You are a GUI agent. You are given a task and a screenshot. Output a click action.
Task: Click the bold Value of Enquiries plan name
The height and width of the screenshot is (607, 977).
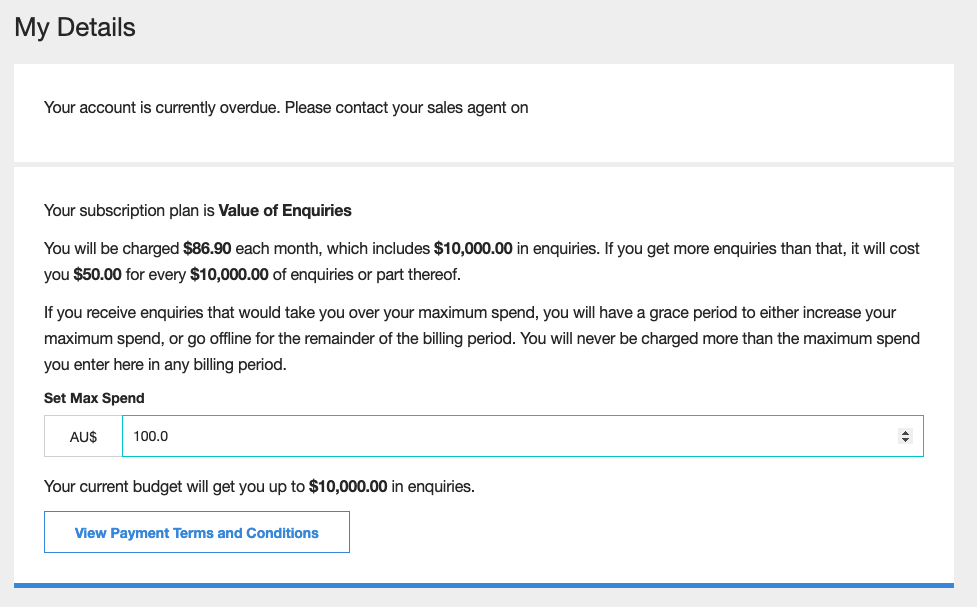coord(285,211)
